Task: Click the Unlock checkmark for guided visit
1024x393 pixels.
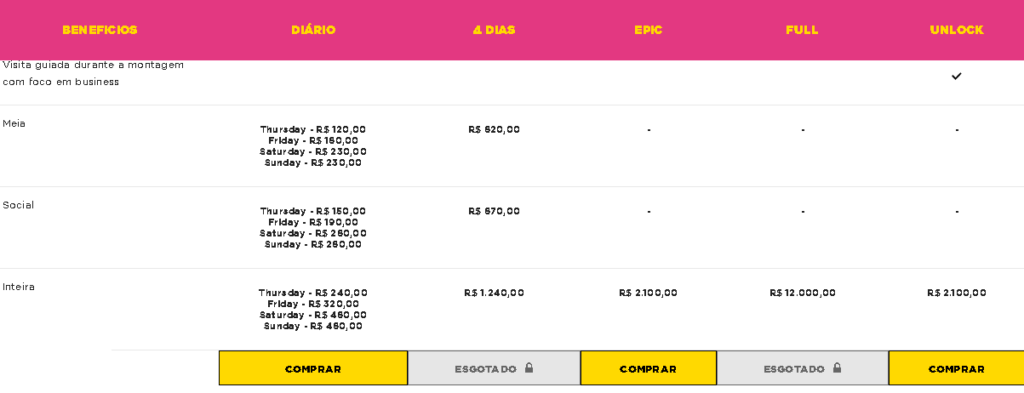Action: coord(956,76)
